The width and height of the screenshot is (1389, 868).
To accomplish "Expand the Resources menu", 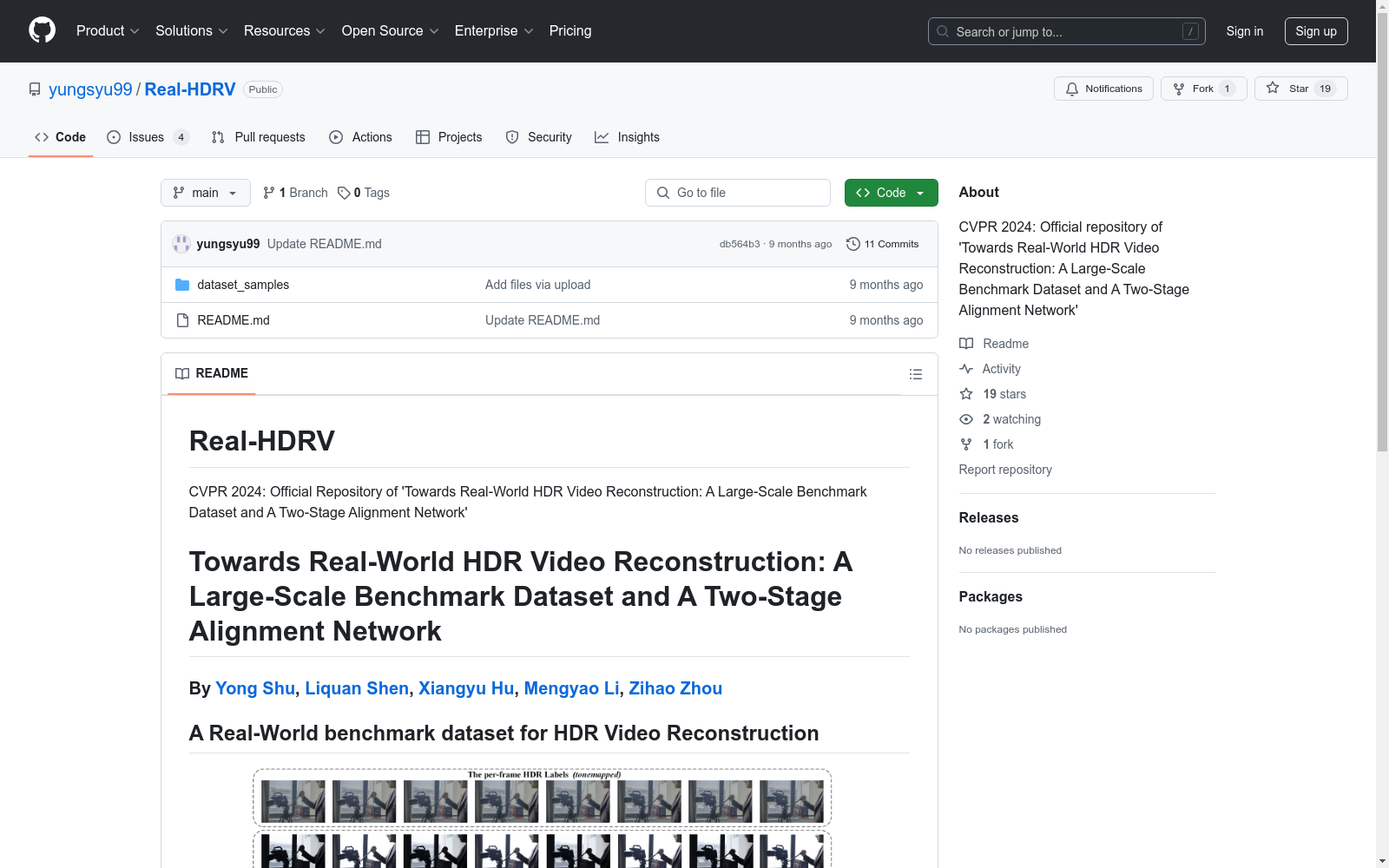I will [x=285, y=31].
